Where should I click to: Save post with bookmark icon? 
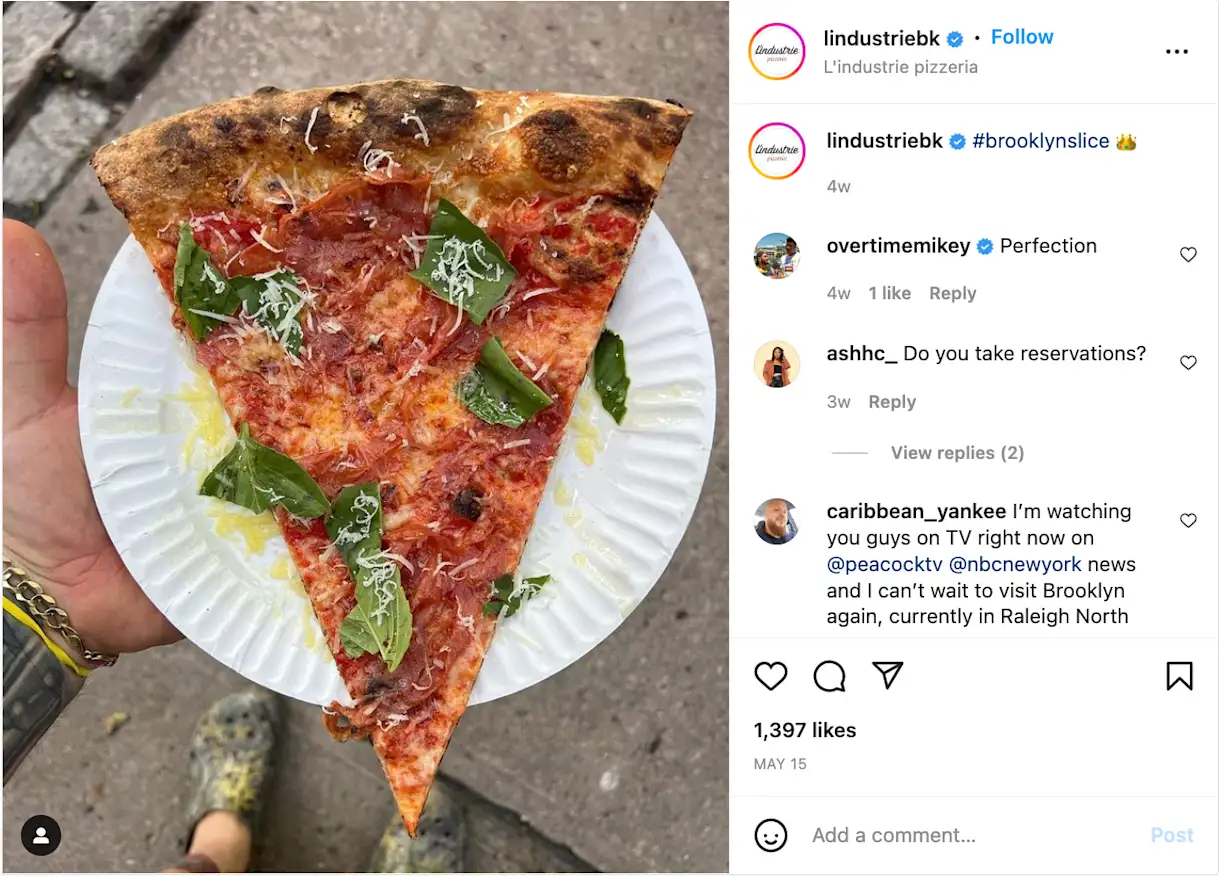(x=1179, y=677)
